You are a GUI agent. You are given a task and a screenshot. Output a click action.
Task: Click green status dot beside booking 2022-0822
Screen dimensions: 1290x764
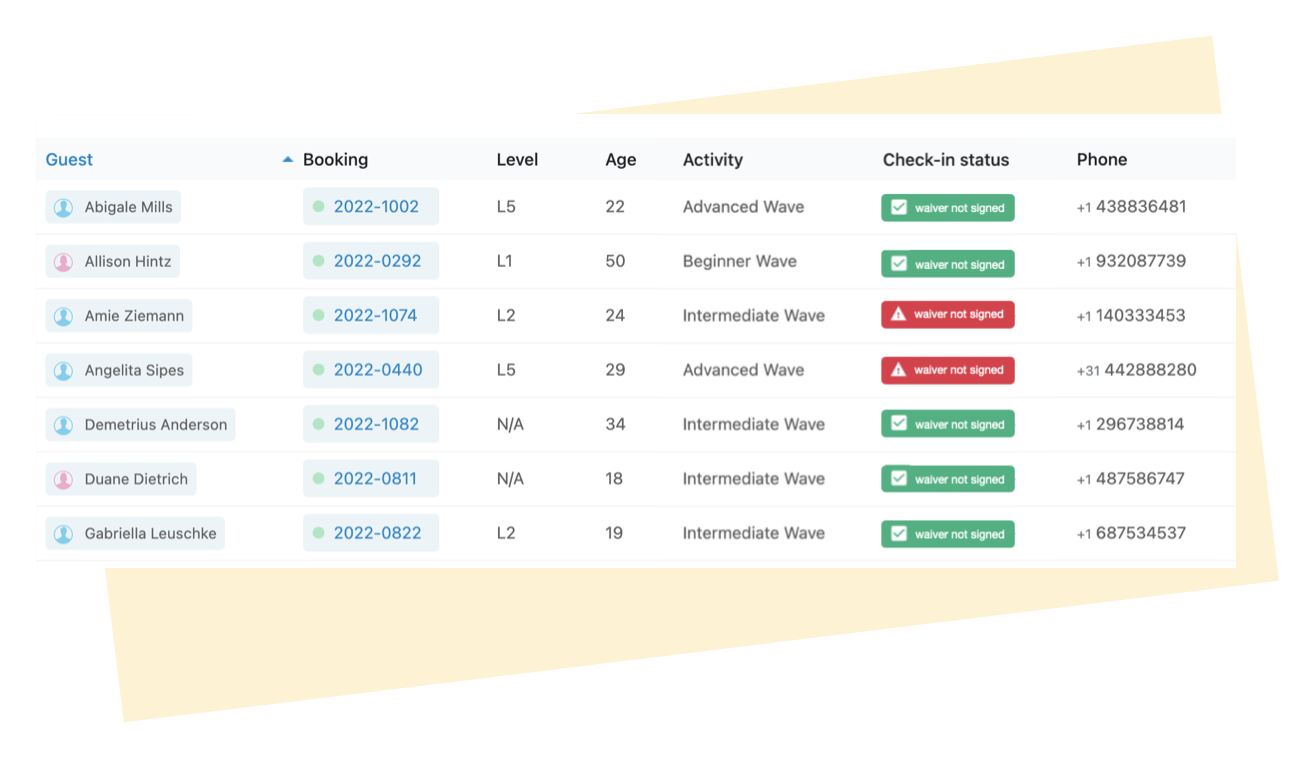coord(318,533)
